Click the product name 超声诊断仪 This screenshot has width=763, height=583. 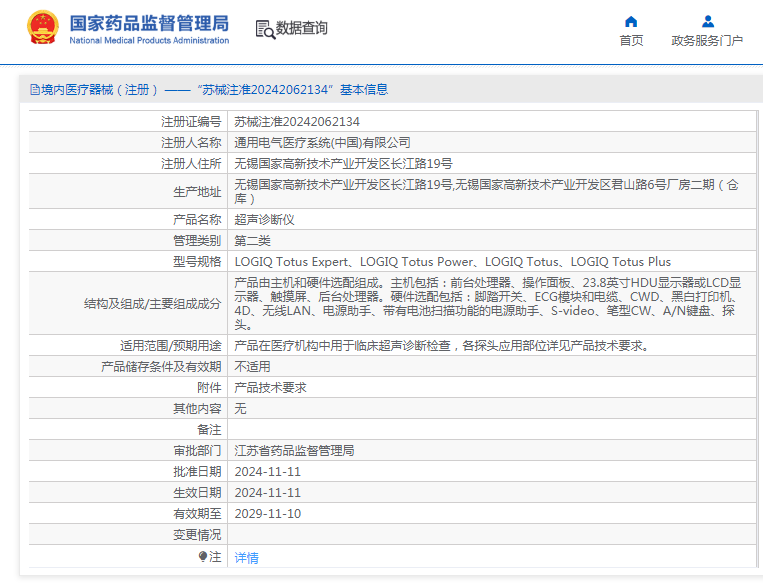click(264, 219)
